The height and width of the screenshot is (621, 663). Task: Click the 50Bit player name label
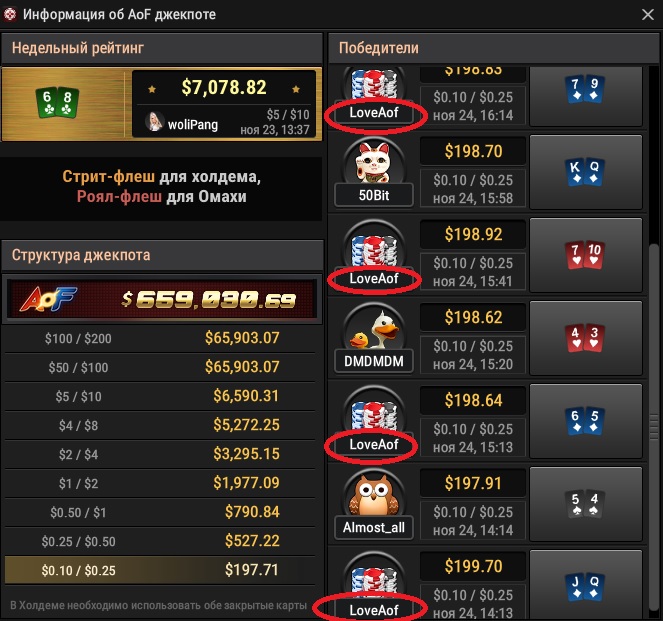pyautogui.click(x=374, y=196)
